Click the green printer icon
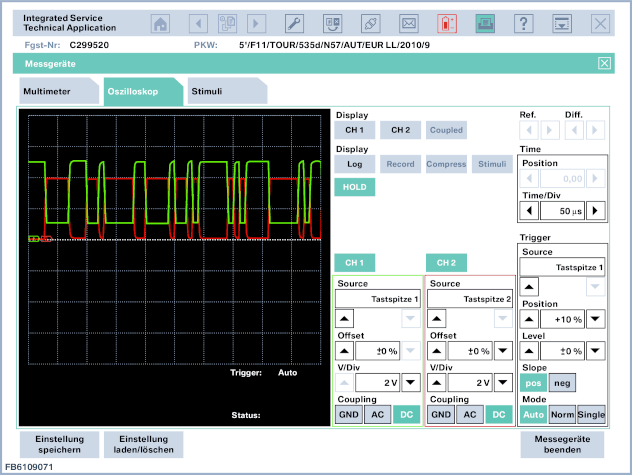The height and width of the screenshot is (475, 632). click(485, 24)
